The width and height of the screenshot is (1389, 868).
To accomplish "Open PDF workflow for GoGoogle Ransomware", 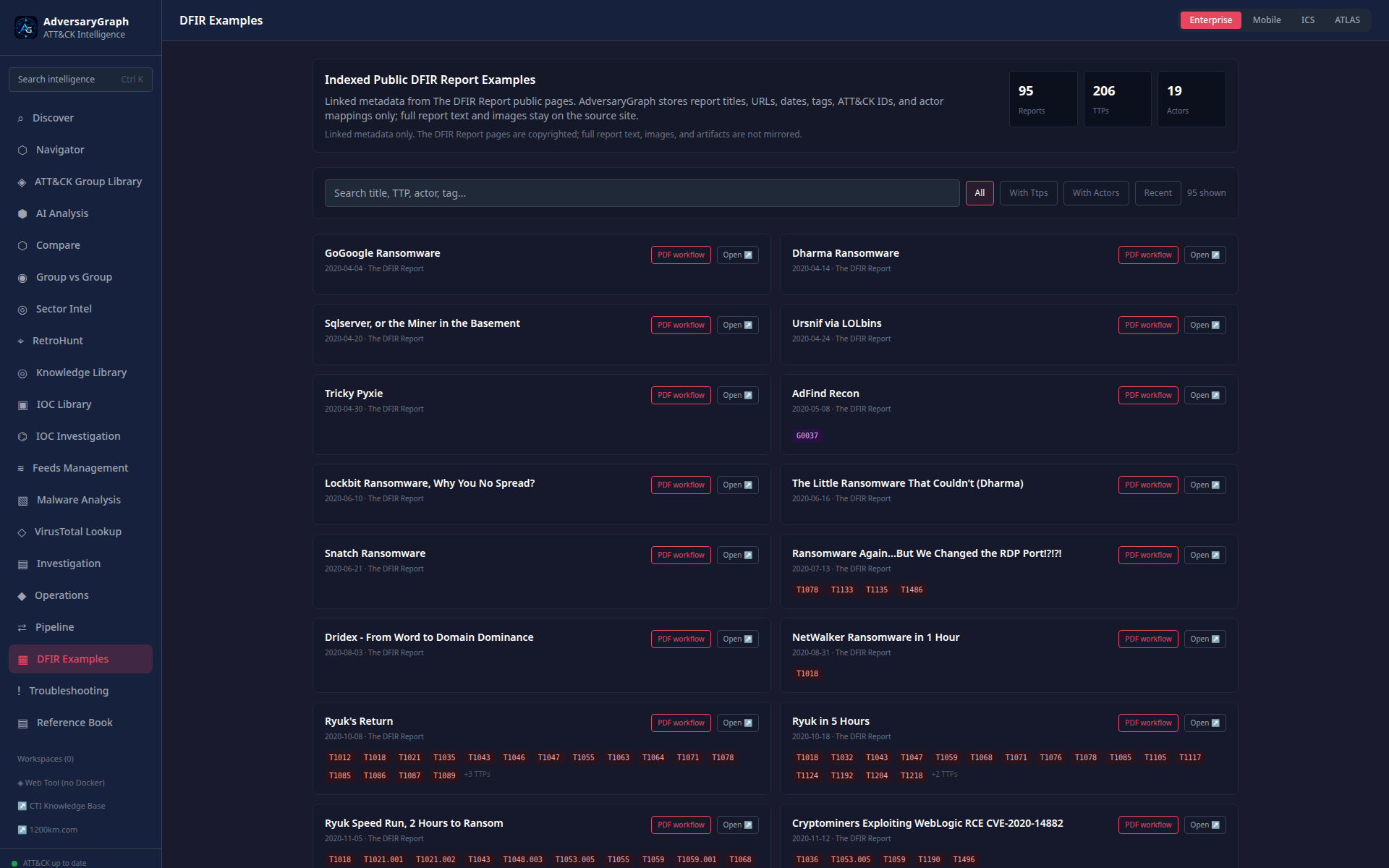I will coord(681,255).
